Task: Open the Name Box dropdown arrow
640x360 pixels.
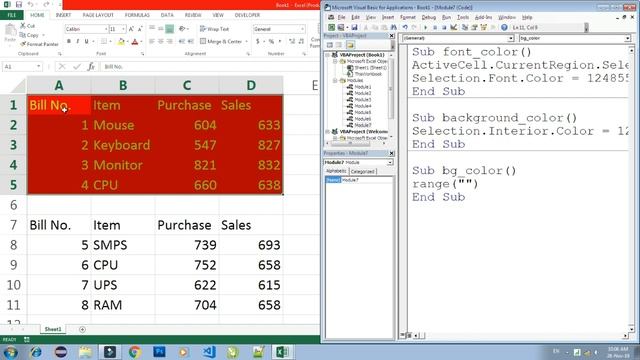Action: (x=39, y=67)
